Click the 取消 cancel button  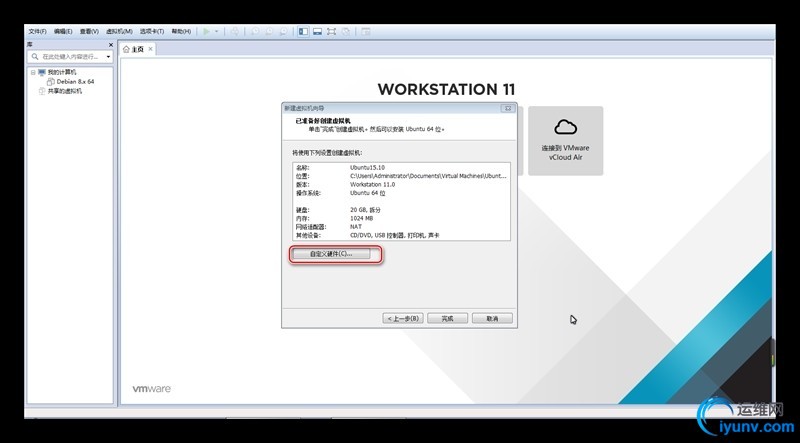[x=492, y=318]
